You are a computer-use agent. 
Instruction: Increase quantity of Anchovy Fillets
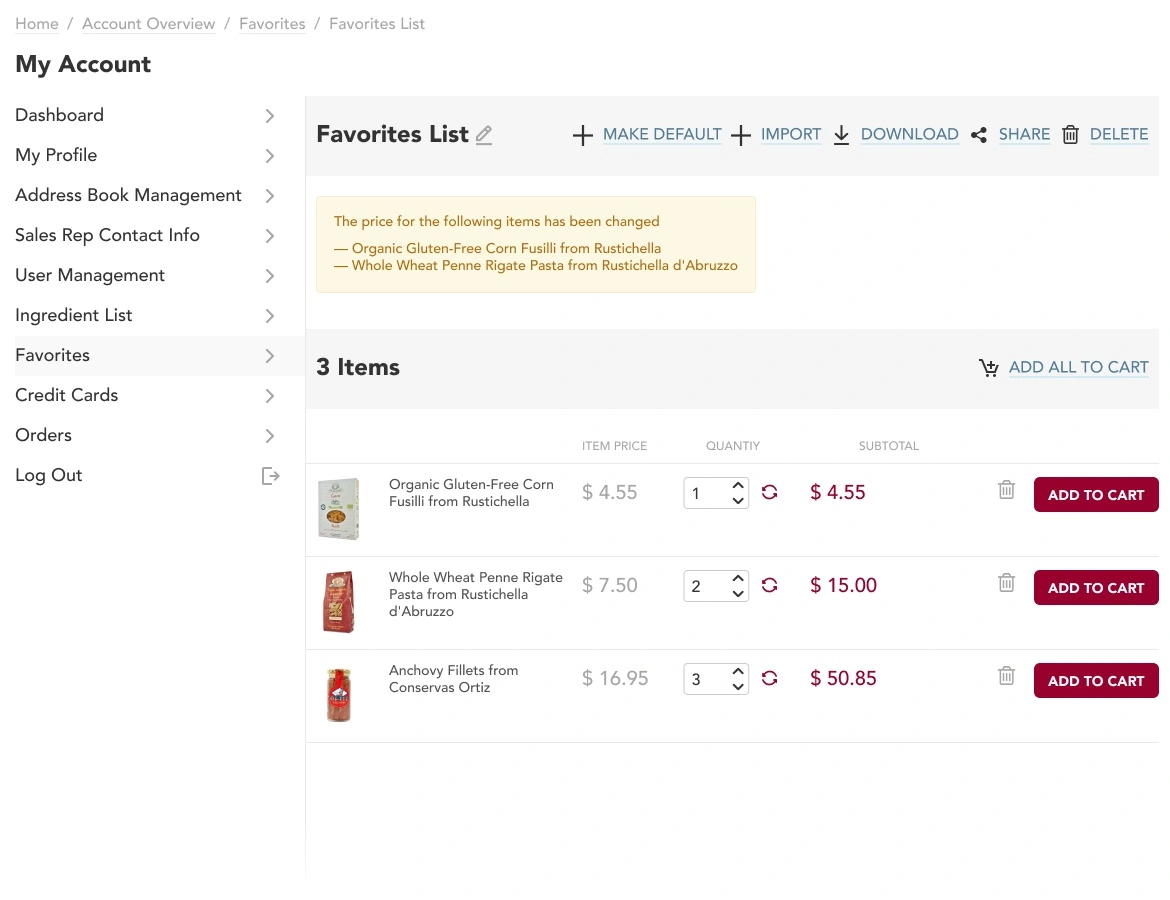click(x=738, y=671)
